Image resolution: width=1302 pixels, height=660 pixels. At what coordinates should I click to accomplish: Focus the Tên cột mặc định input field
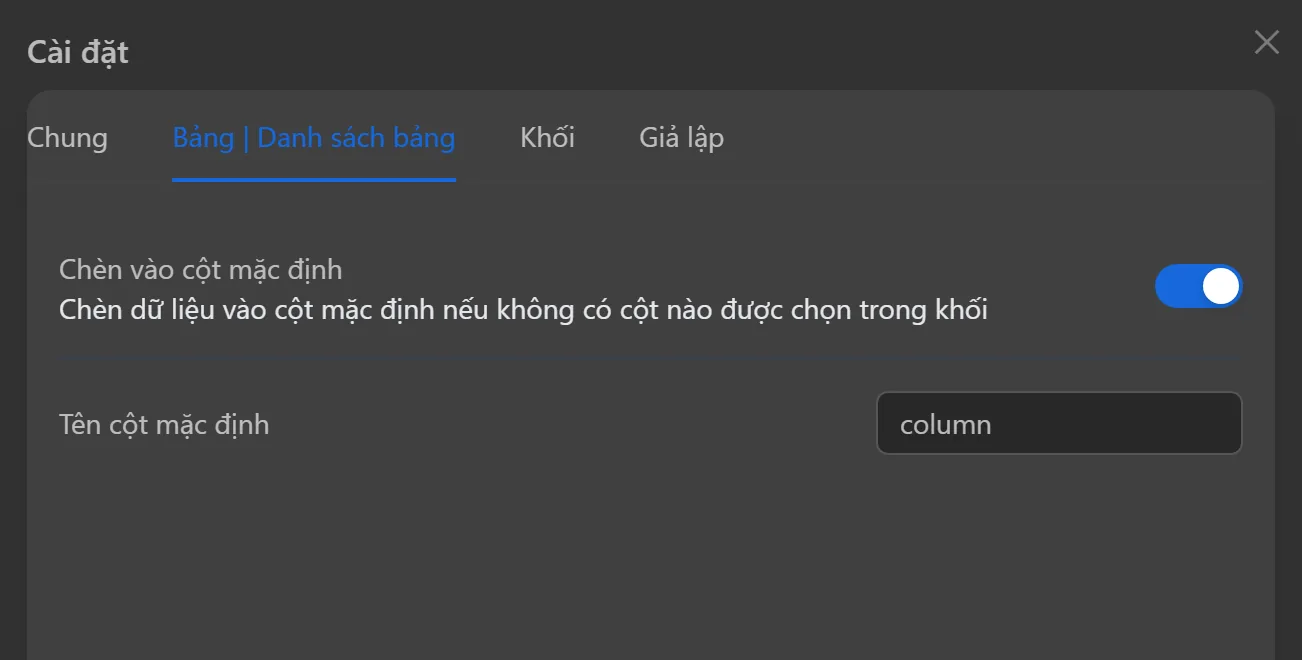pyautogui.click(x=1058, y=423)
